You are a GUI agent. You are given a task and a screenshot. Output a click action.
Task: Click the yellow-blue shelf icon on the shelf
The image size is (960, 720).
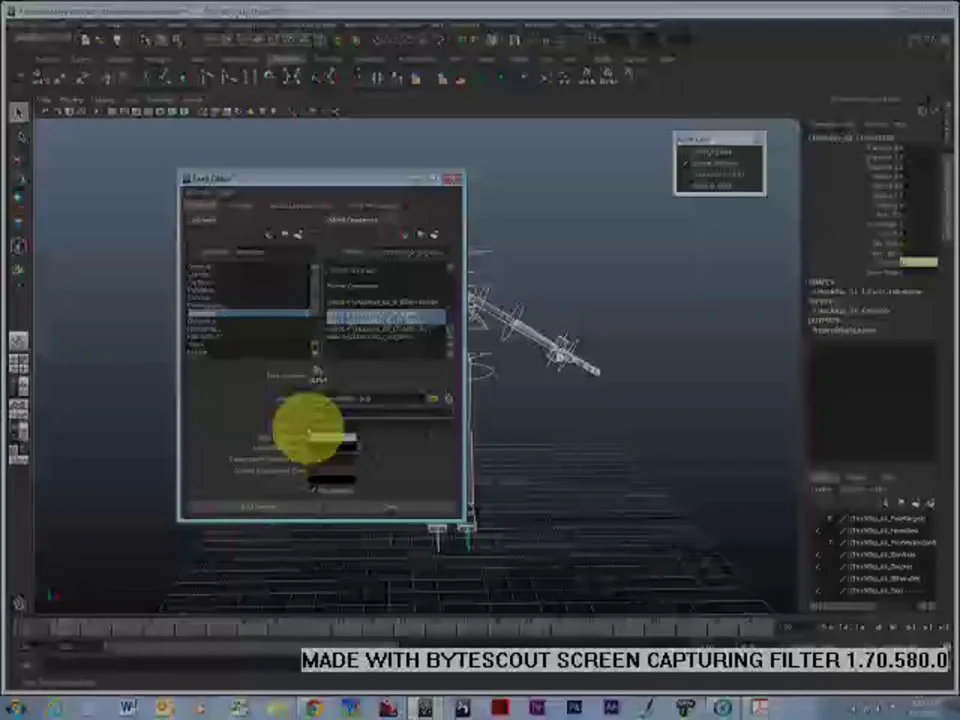point(416,78)
